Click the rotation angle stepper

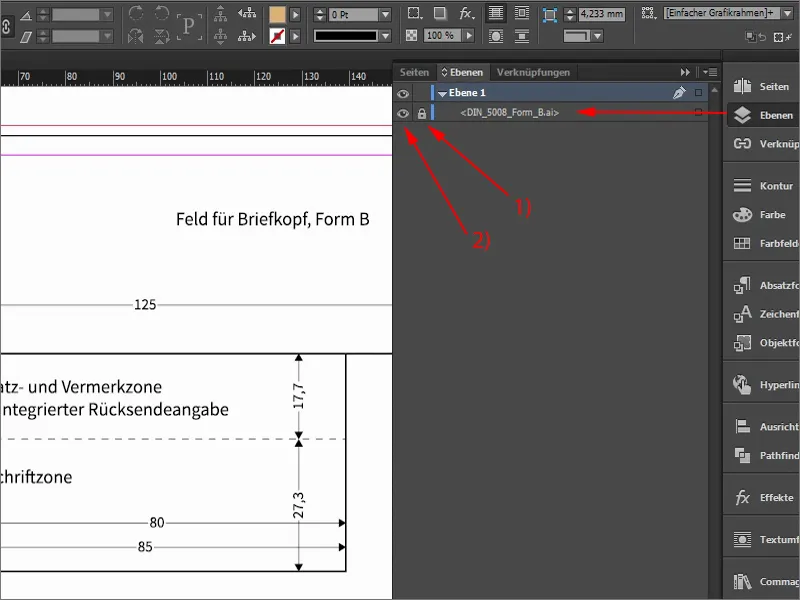[x=43, y=15]
